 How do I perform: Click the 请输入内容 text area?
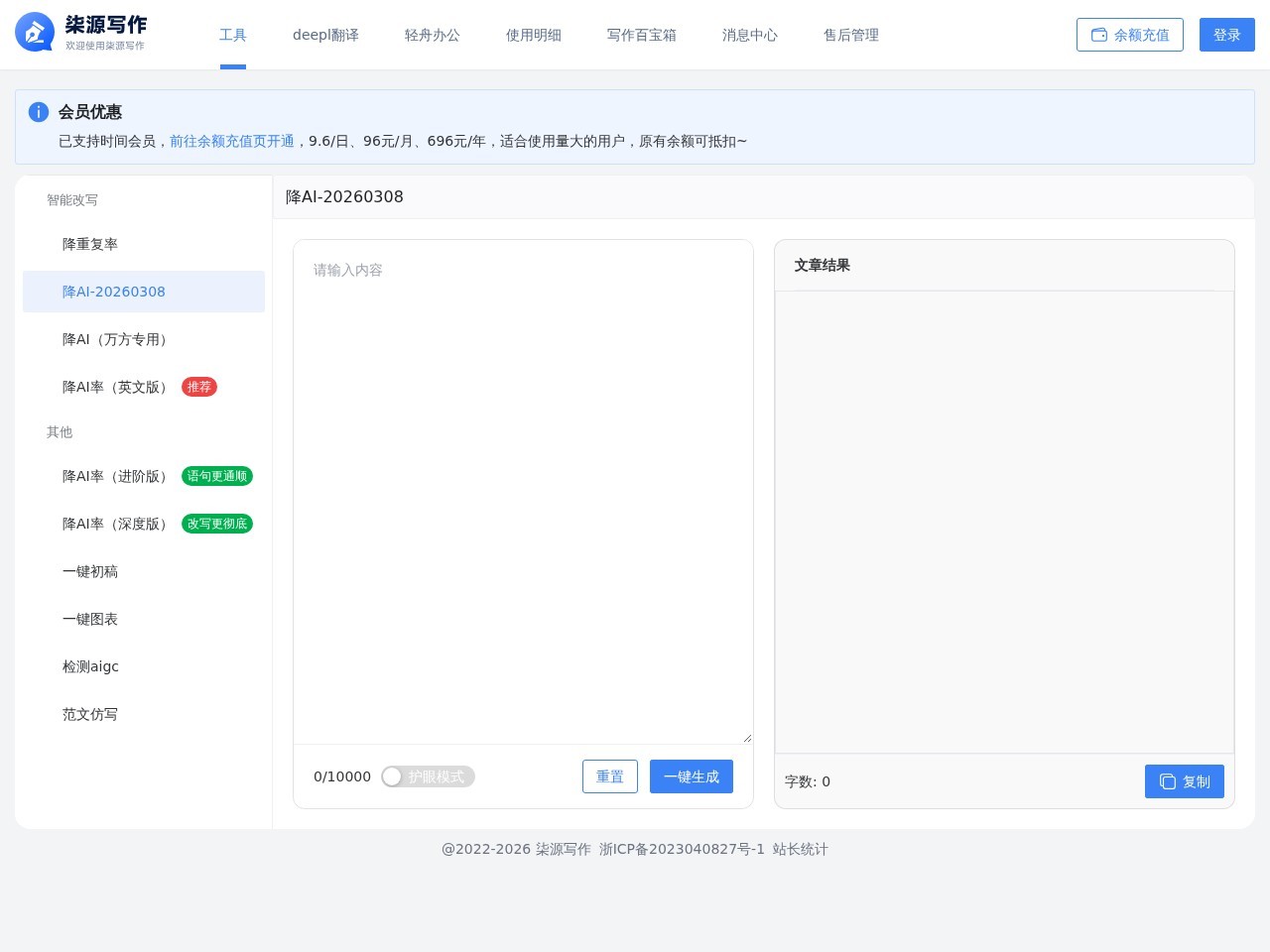click(x=523, y=492)
